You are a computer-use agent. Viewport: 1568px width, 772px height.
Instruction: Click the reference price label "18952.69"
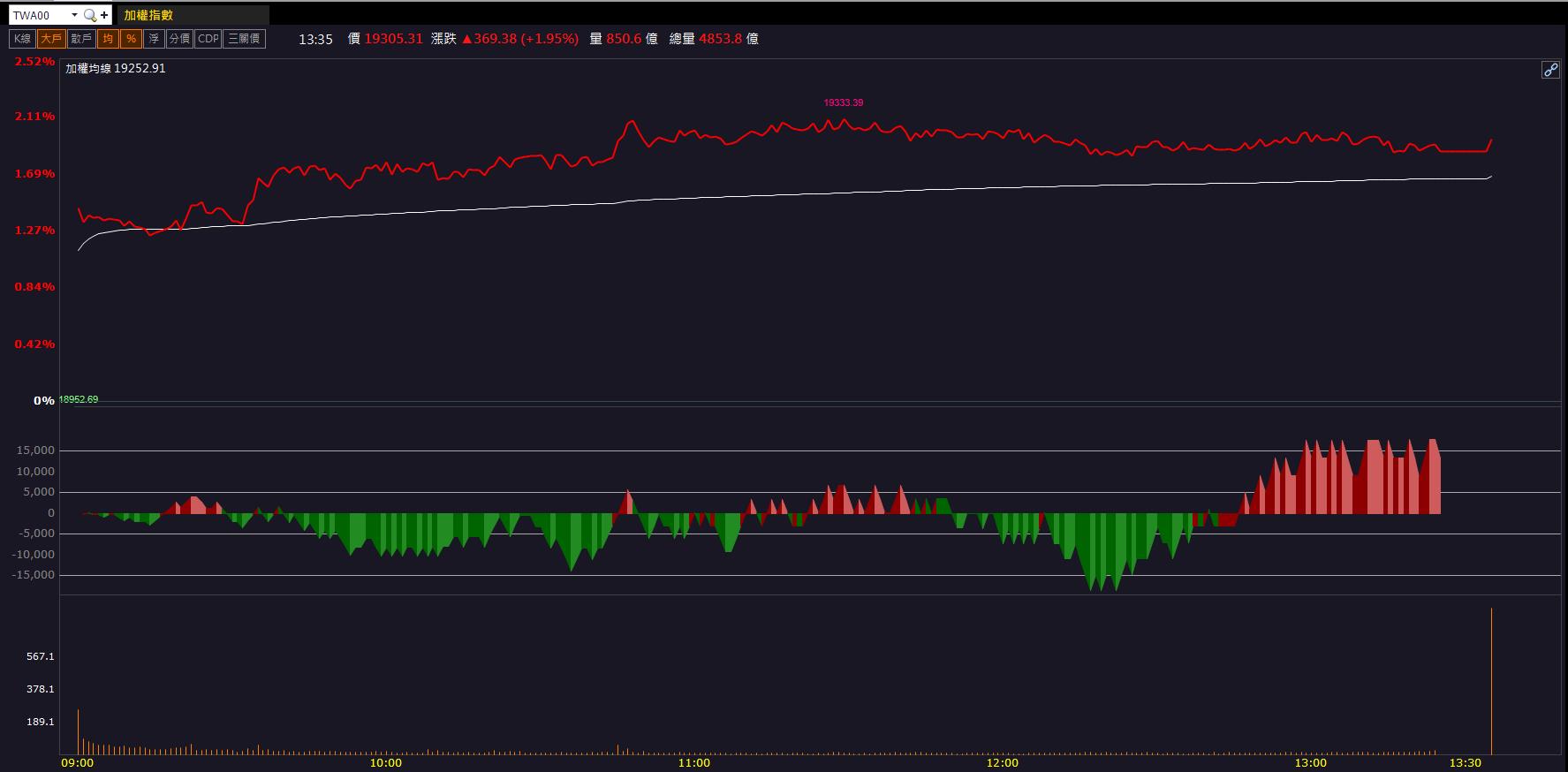click(x=79, y=399)
